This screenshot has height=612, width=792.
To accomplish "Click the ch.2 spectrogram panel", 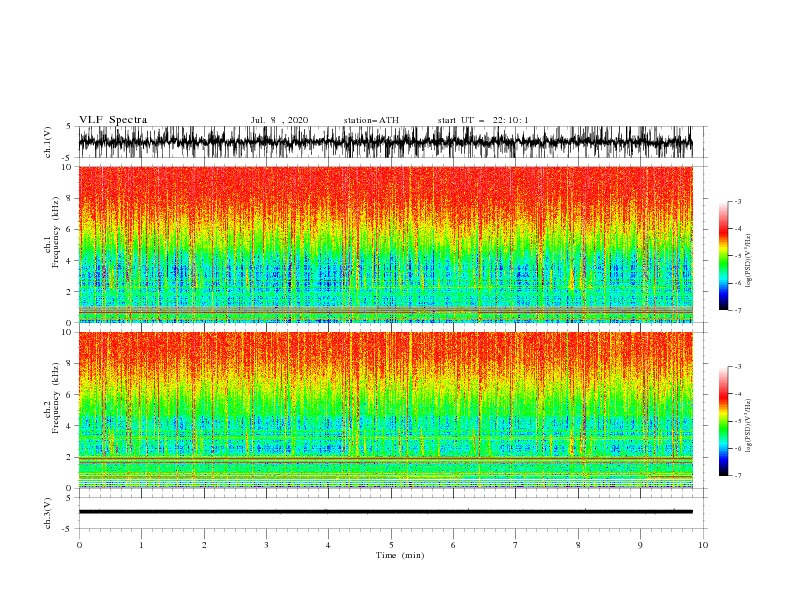I will tap(385, 410).
